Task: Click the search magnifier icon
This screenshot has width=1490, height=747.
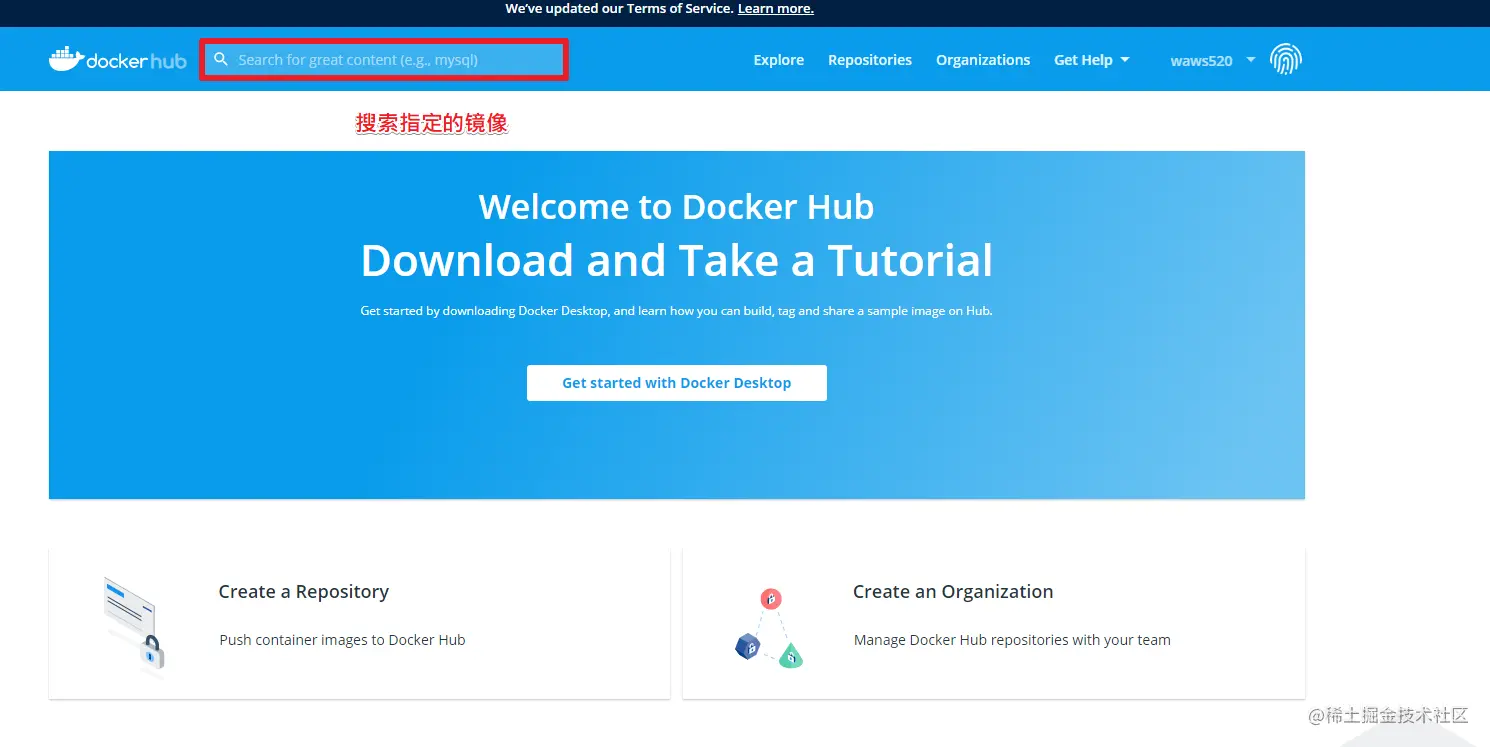Action: pyautogui.click(x=221, y=60)
